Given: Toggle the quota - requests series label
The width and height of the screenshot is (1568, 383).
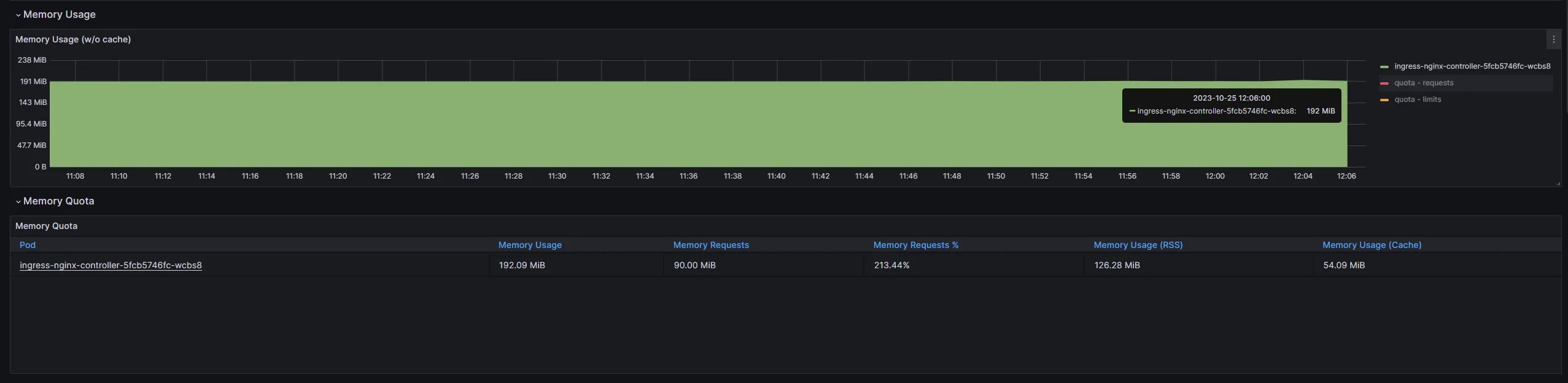Looking at the screenshot, I should (1423, 83).
